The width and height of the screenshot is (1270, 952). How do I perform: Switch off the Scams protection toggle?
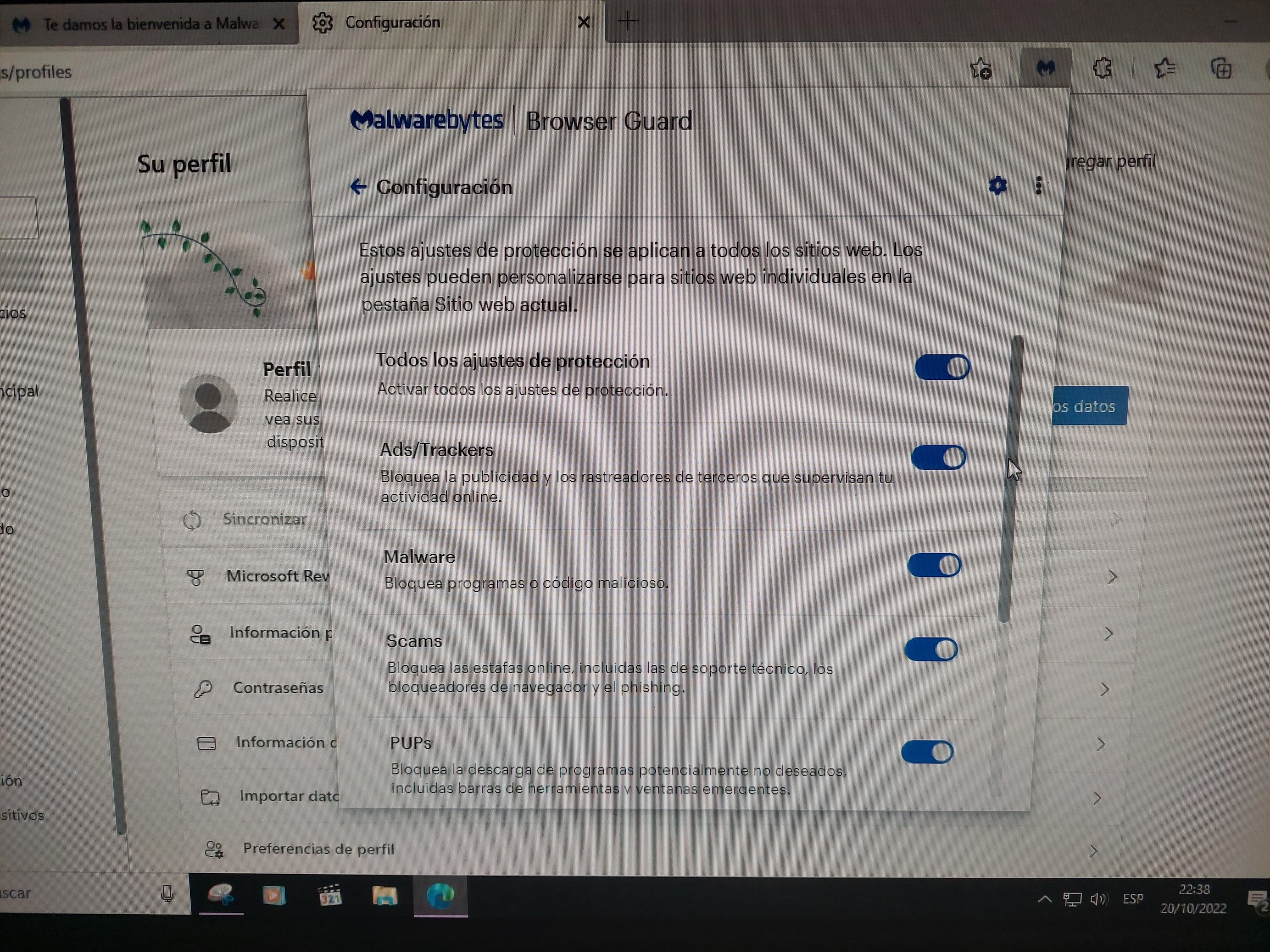(931, 649)
